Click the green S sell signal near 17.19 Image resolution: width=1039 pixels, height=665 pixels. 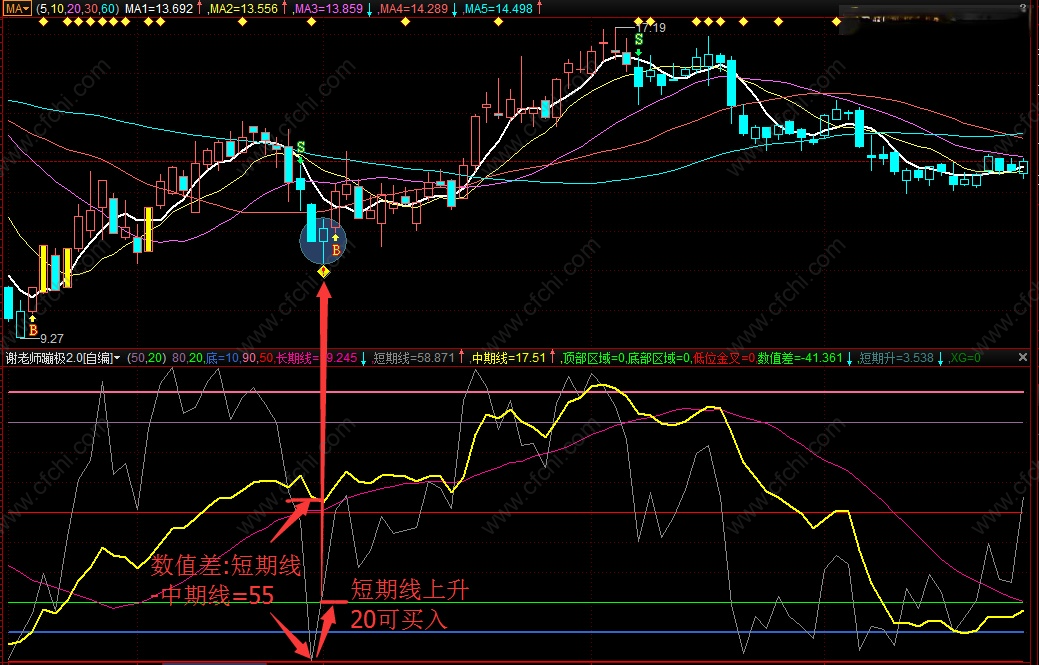(x=638, y=39)
